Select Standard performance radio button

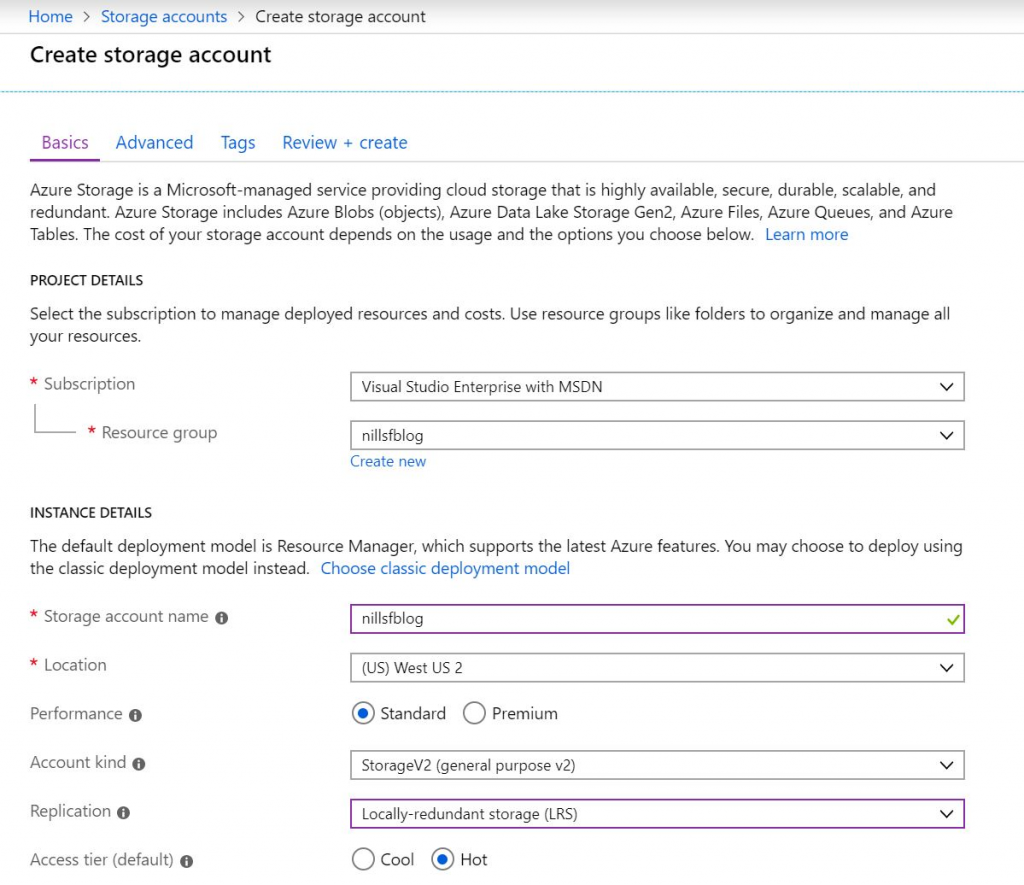click(363, 713)
